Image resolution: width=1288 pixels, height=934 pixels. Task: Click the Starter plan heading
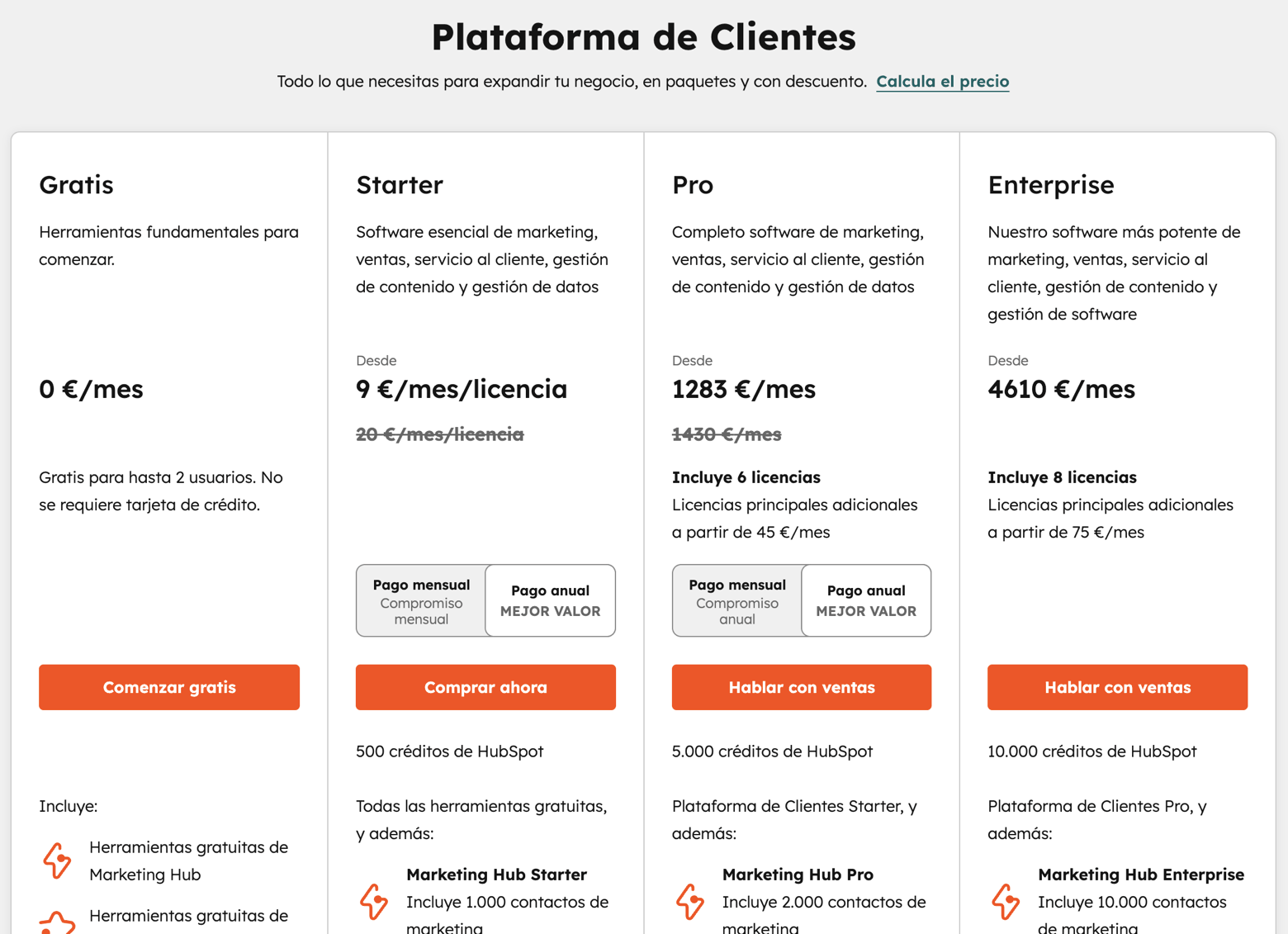(x=399, y=185)
